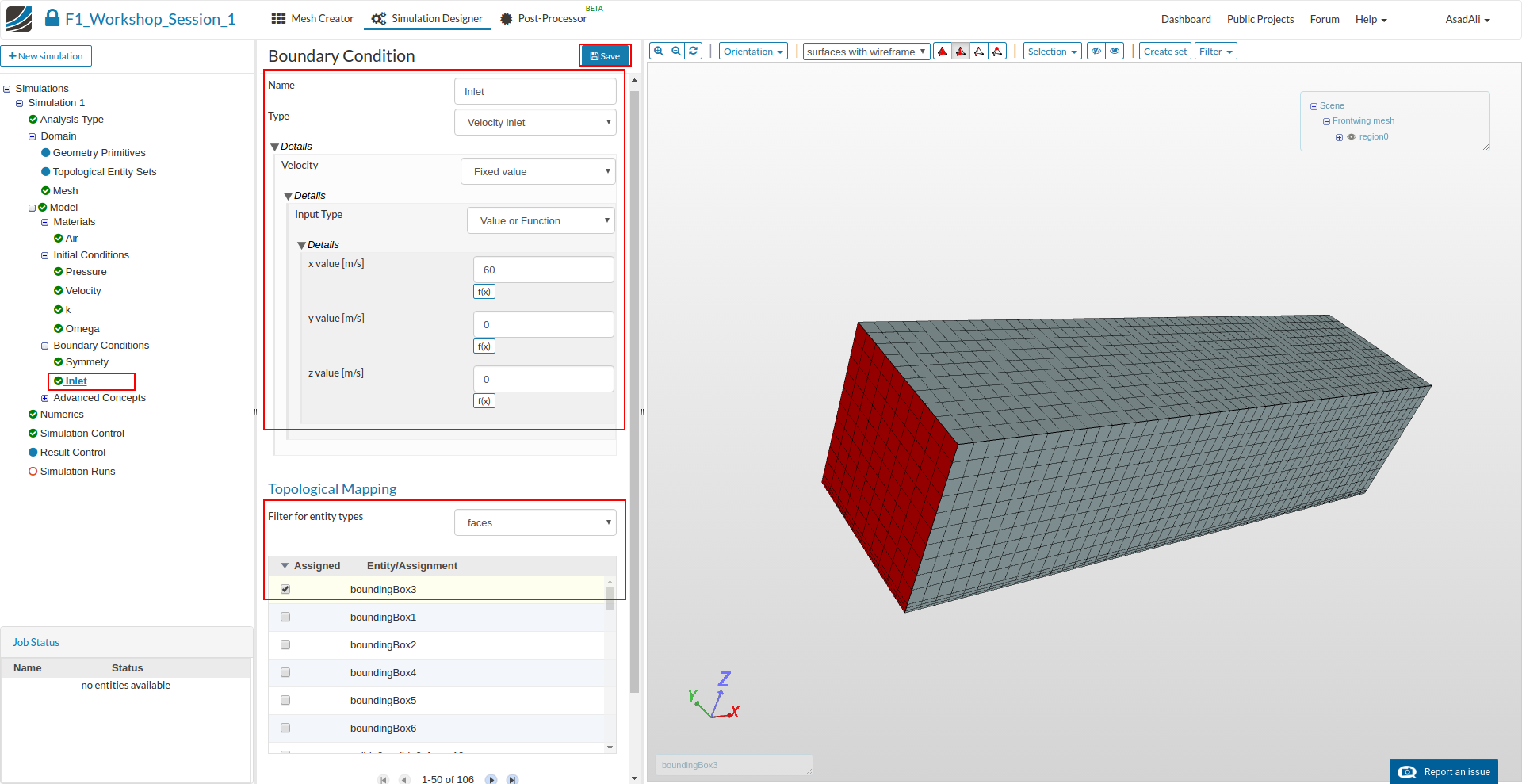Reset the 3D view with refresh icon

[694, 52]
